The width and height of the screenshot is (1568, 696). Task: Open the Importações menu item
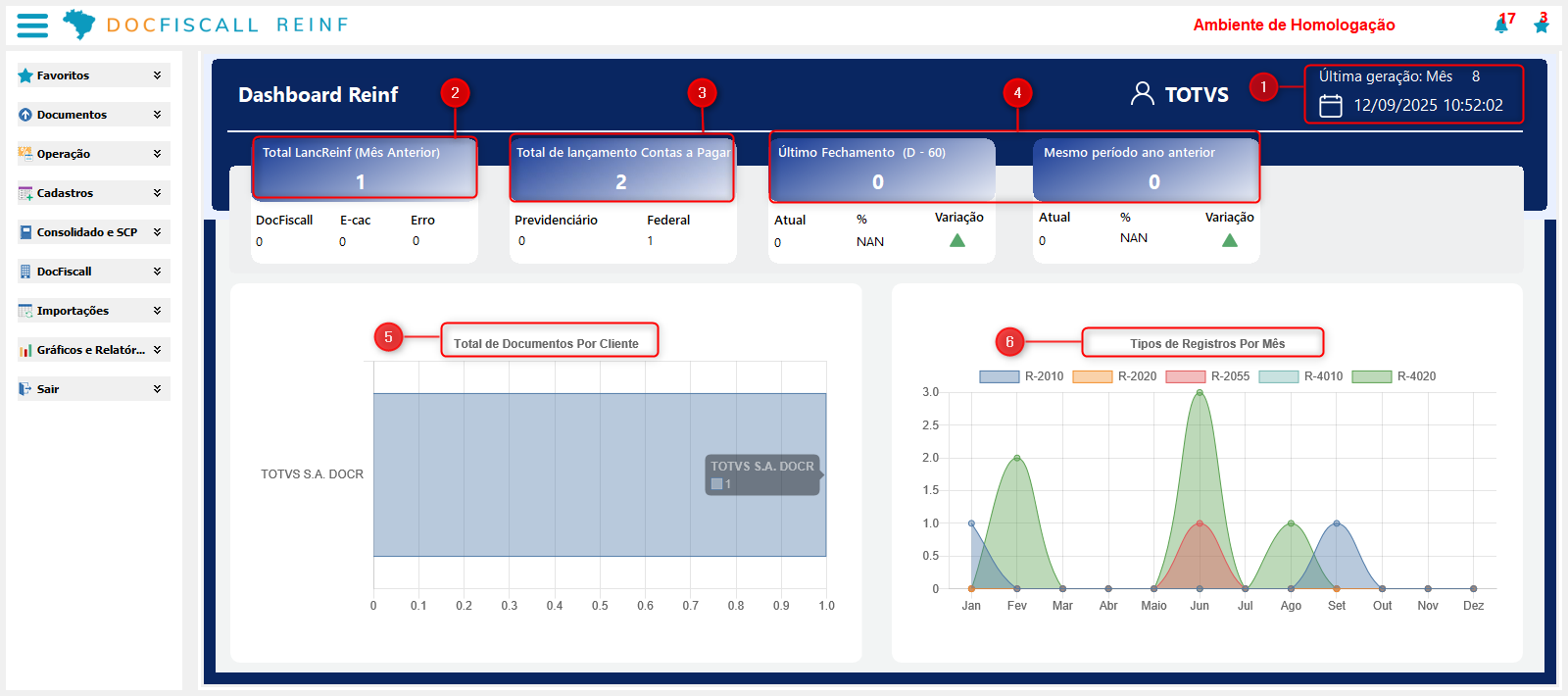click(x=94, y=311)
